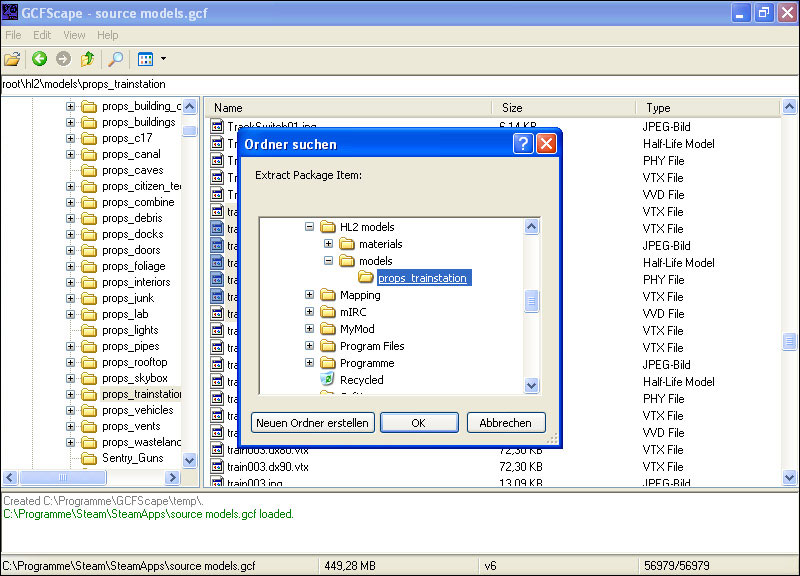Open the Help menu
The image size is (800, 576).
(108, 35)
